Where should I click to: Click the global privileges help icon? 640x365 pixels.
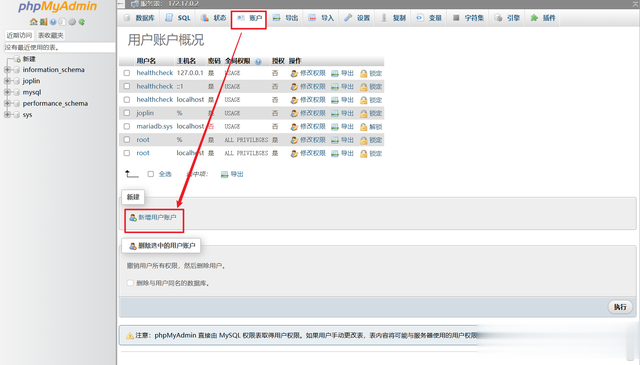click(x=258, y=62)
